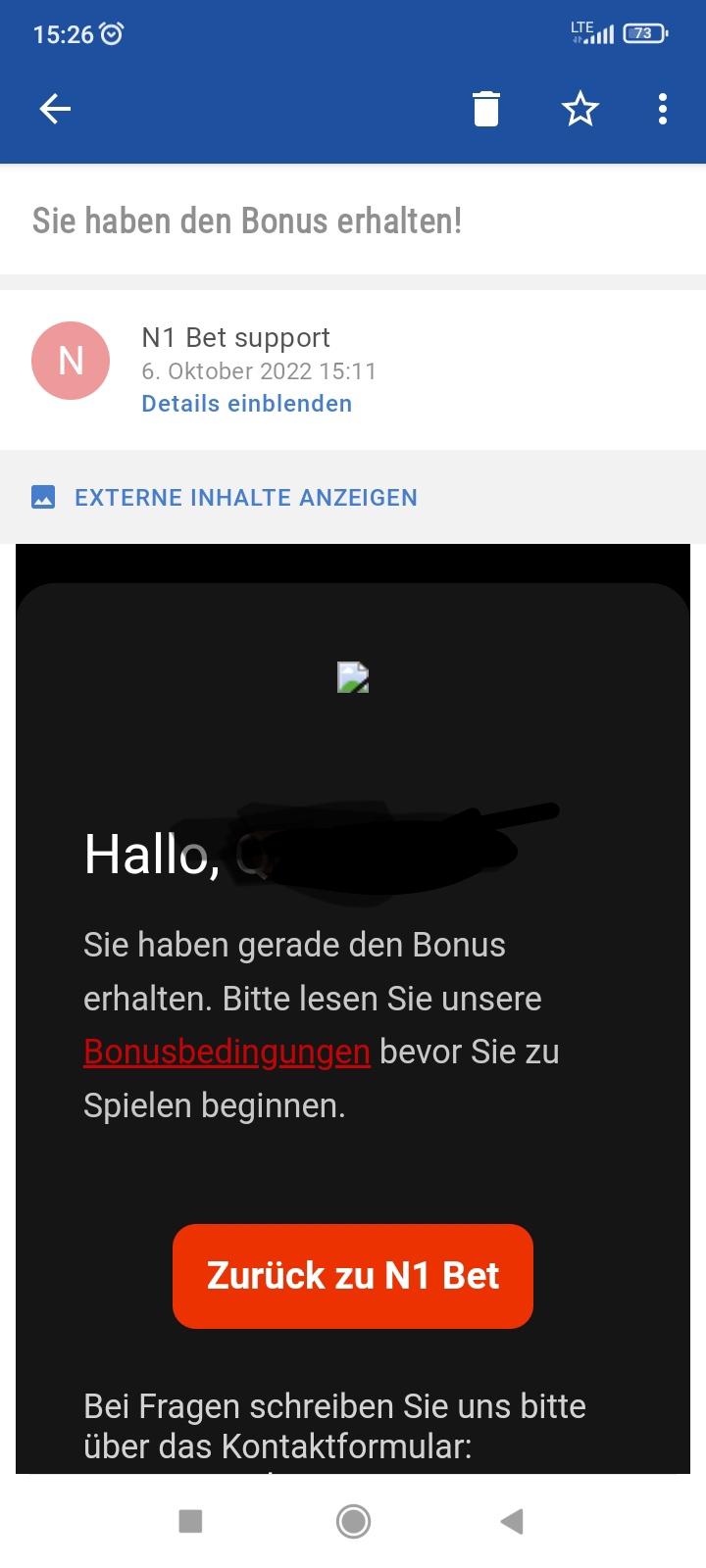Tap the battery indicator in status bar
This screenshot has height=1568, width=706.
(x=645, y=33)
